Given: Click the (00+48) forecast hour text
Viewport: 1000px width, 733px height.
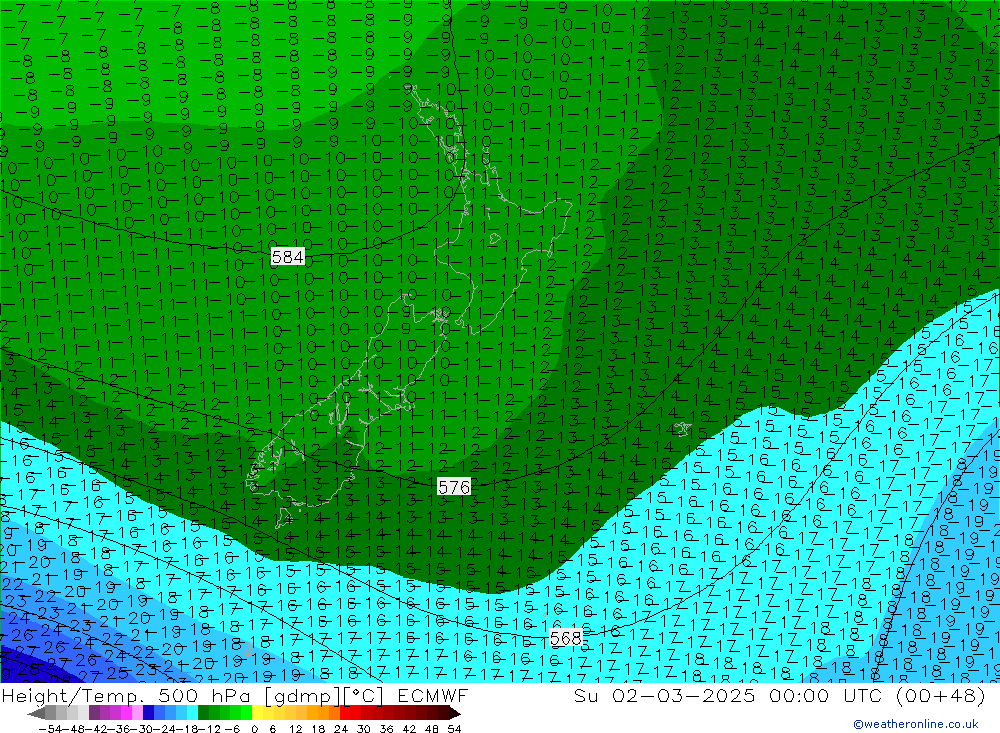Looking at the screenshot, I should pos(941,696).
